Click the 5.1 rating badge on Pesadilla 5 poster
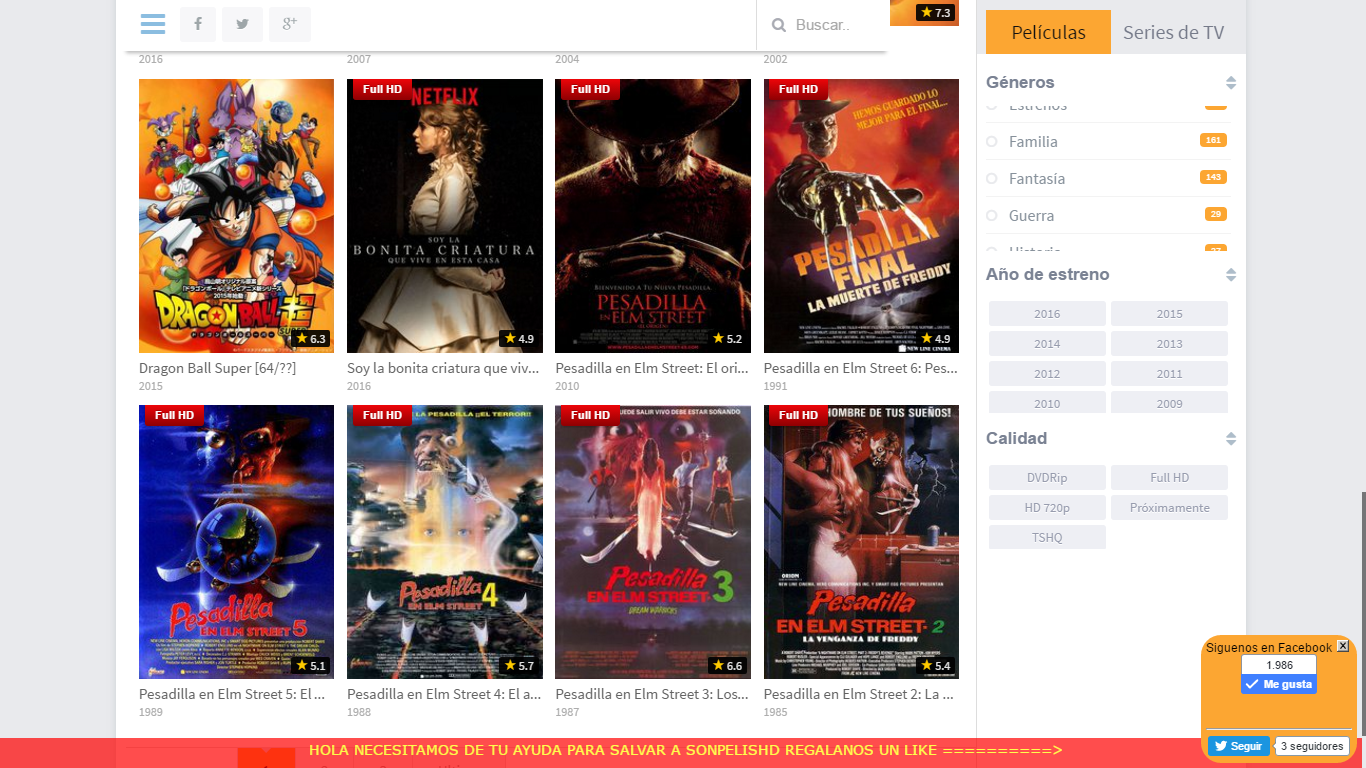1366x768 pixels. [311, 665]
